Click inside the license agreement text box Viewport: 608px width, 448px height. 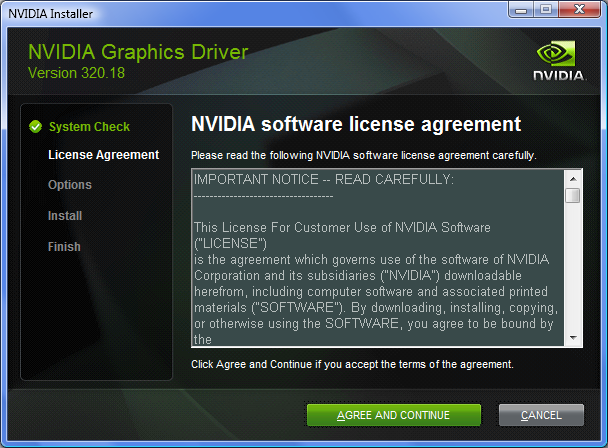tap(378, 258)
